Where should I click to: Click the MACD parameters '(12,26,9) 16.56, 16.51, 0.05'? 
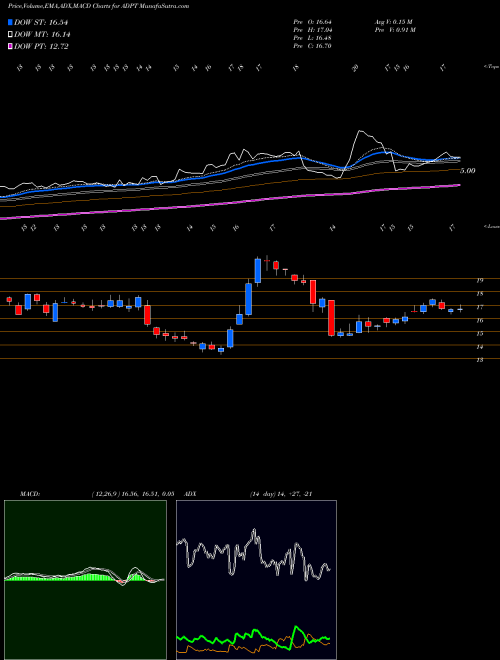click(x=133, y=494)
